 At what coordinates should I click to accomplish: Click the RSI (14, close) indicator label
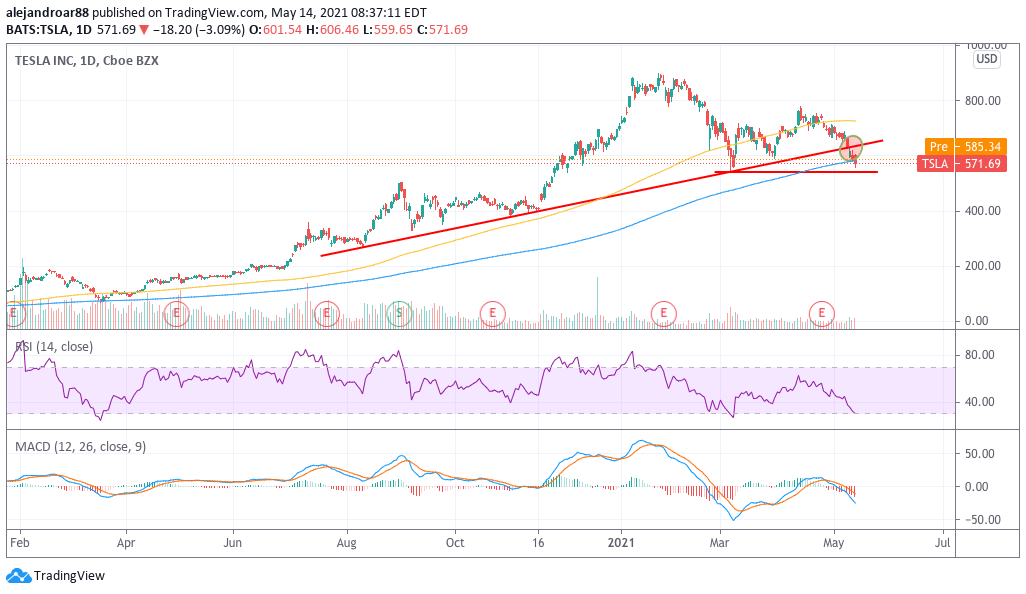click(54, 347)
